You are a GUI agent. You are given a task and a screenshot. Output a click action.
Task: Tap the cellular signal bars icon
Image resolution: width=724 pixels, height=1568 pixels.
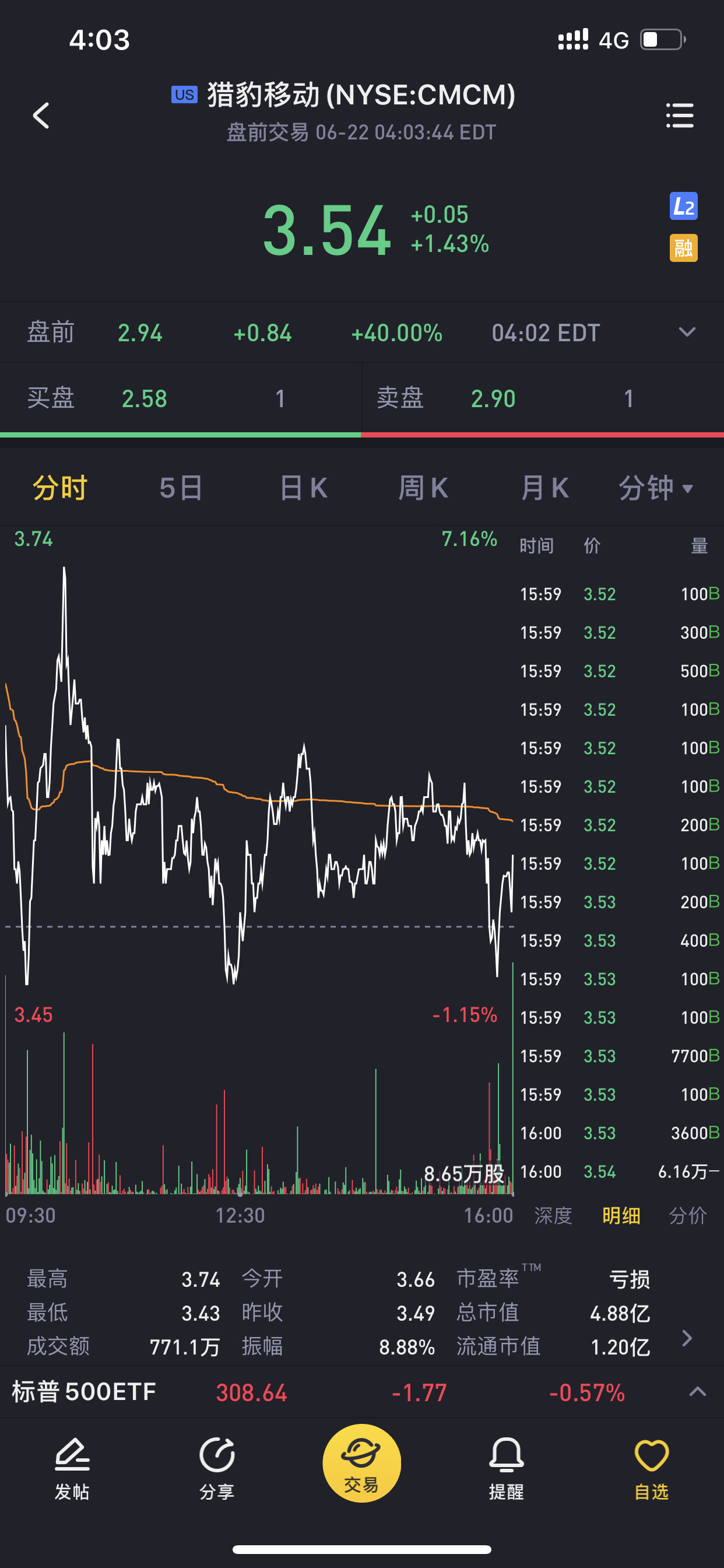pyautogui.click(x=573, y=40)
